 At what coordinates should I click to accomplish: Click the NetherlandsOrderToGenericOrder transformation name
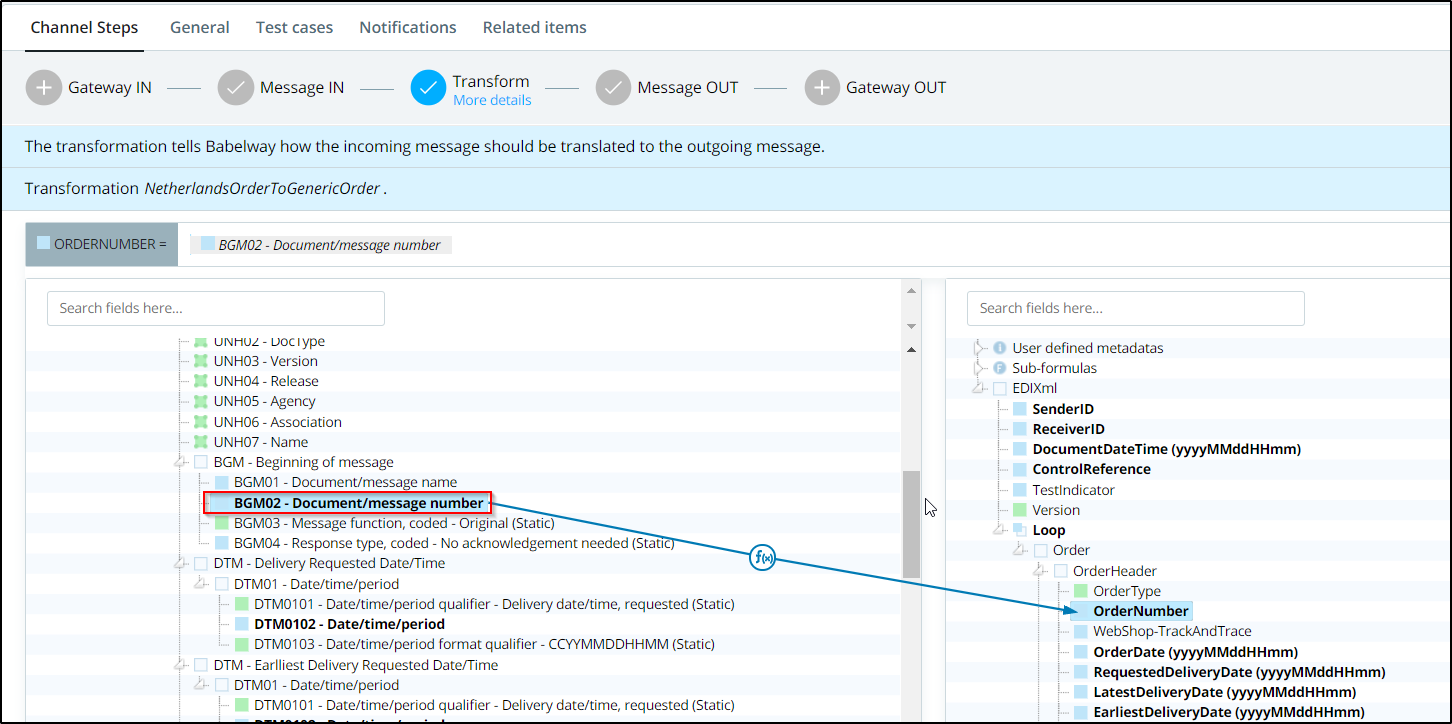point(262,188)
